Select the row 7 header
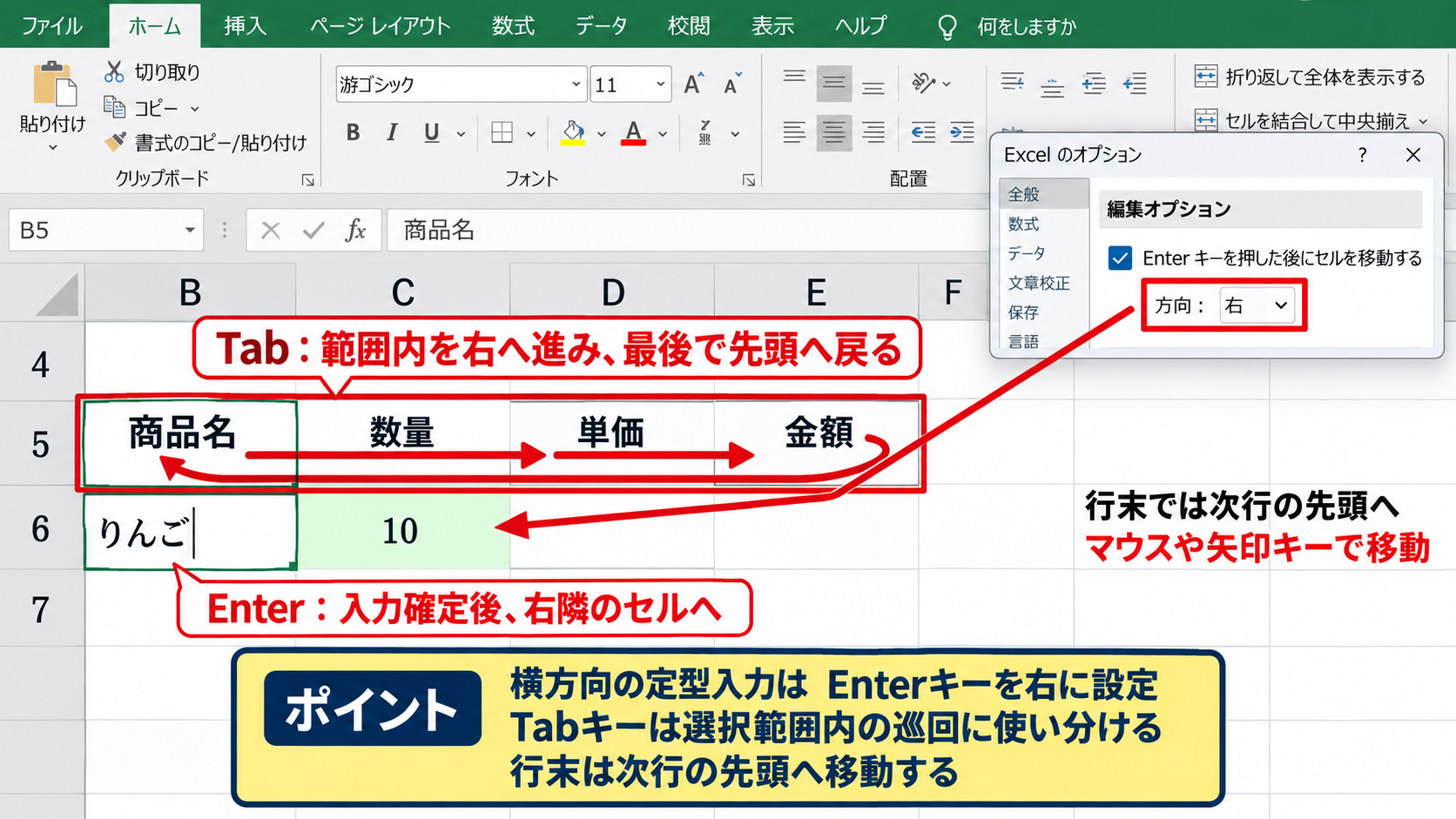 pyautogui.click(x=42, y=609)
